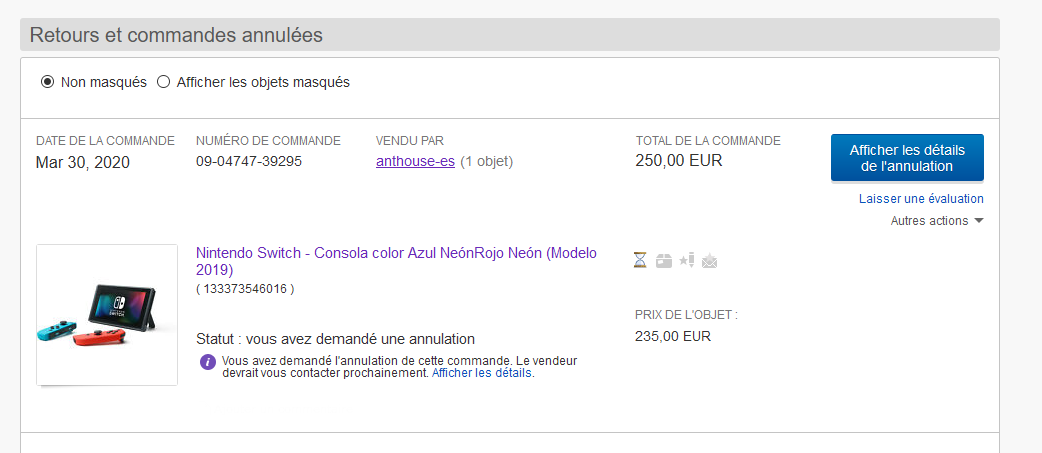Click order total '250,00 EUR'
Viewport: 1042px width, 453px height.
pos(678,161)
